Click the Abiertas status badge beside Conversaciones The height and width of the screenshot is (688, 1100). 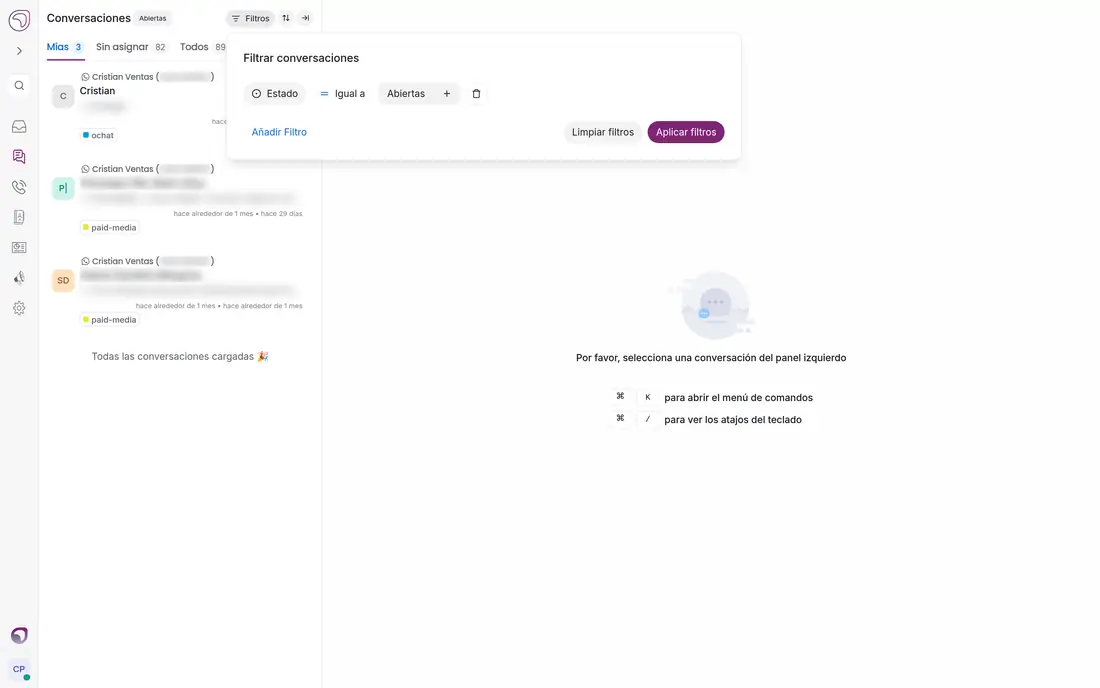152,18
